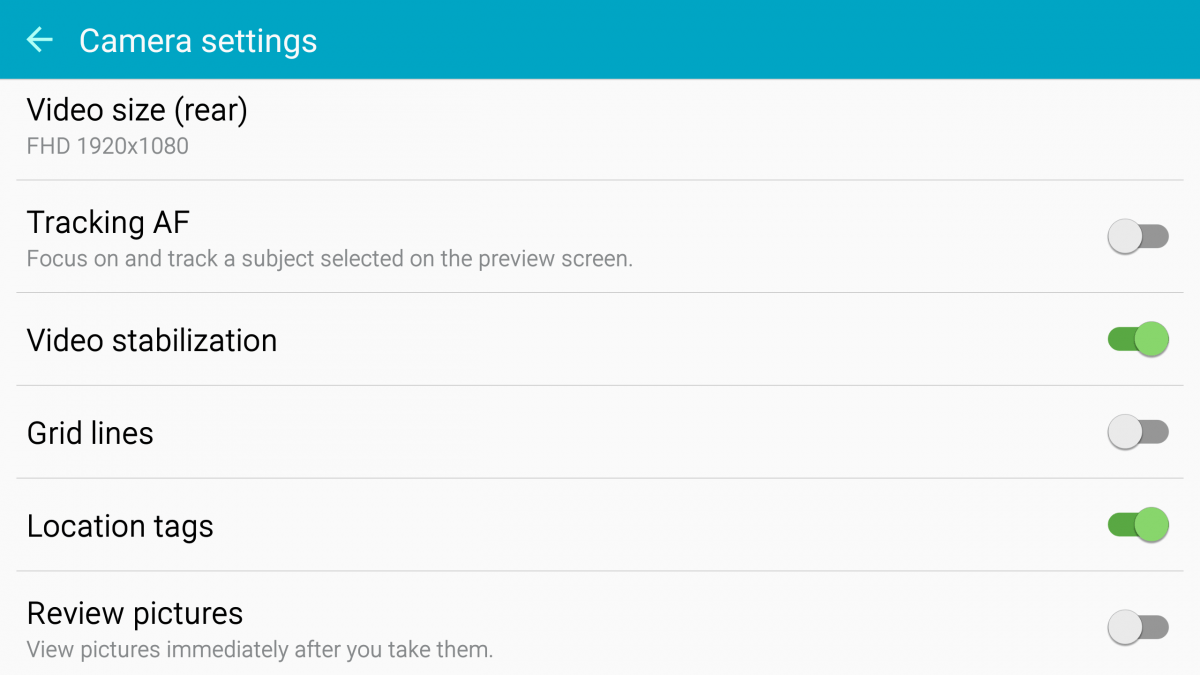Turn off the Video stabilization switch
1200x675 pixels.
pos(1138,339)
